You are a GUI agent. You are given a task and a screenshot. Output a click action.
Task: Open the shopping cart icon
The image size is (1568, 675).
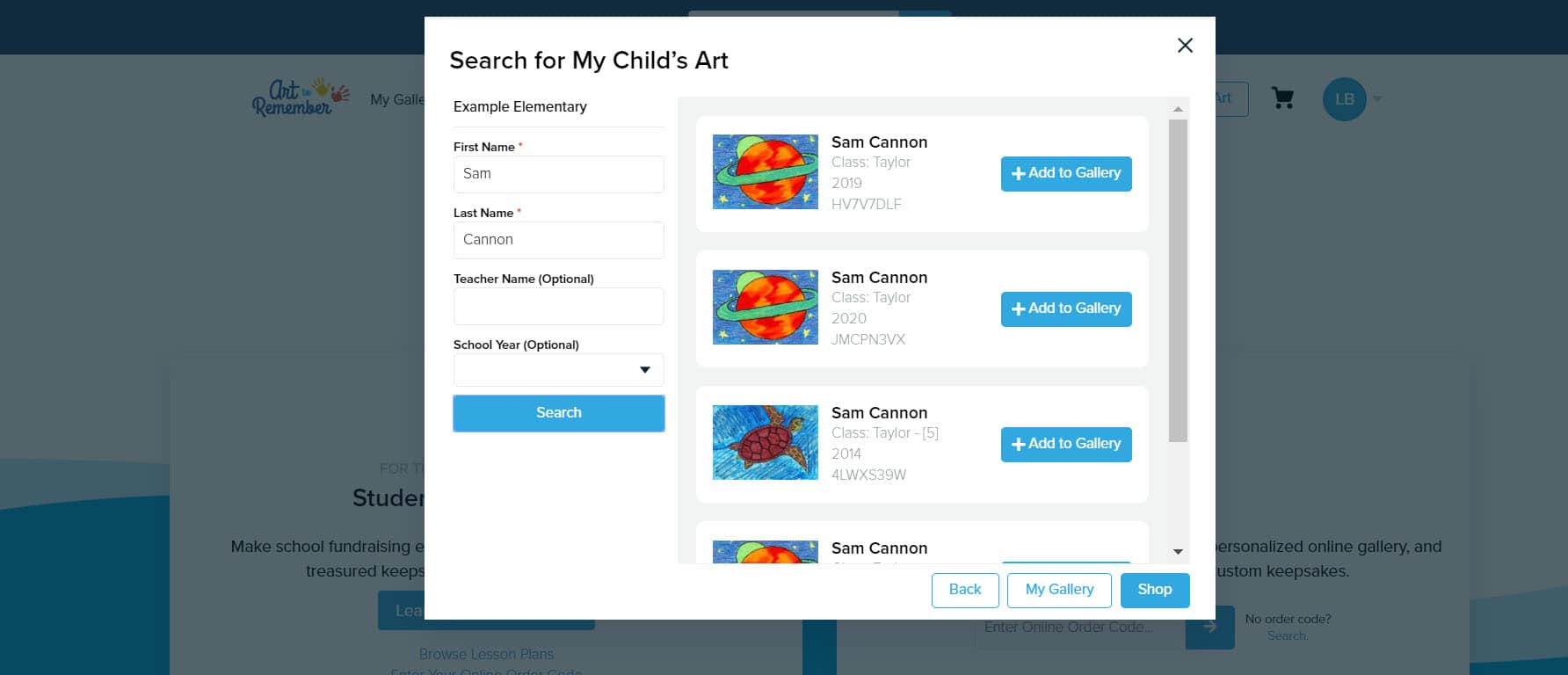coord(1282,98)
